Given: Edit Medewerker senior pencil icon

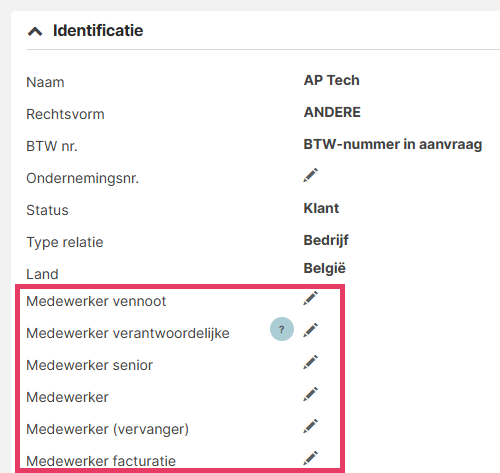Looking at the screenshot, I should (x=310, y=362).
